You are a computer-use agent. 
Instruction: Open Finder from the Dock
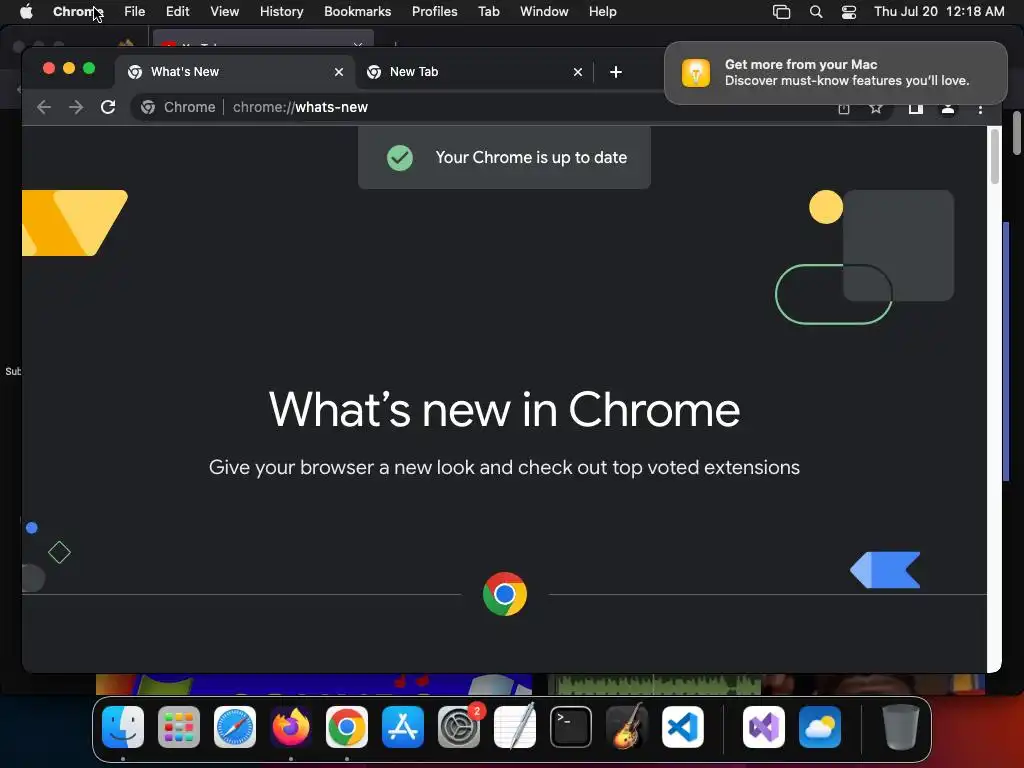point(123,727)
